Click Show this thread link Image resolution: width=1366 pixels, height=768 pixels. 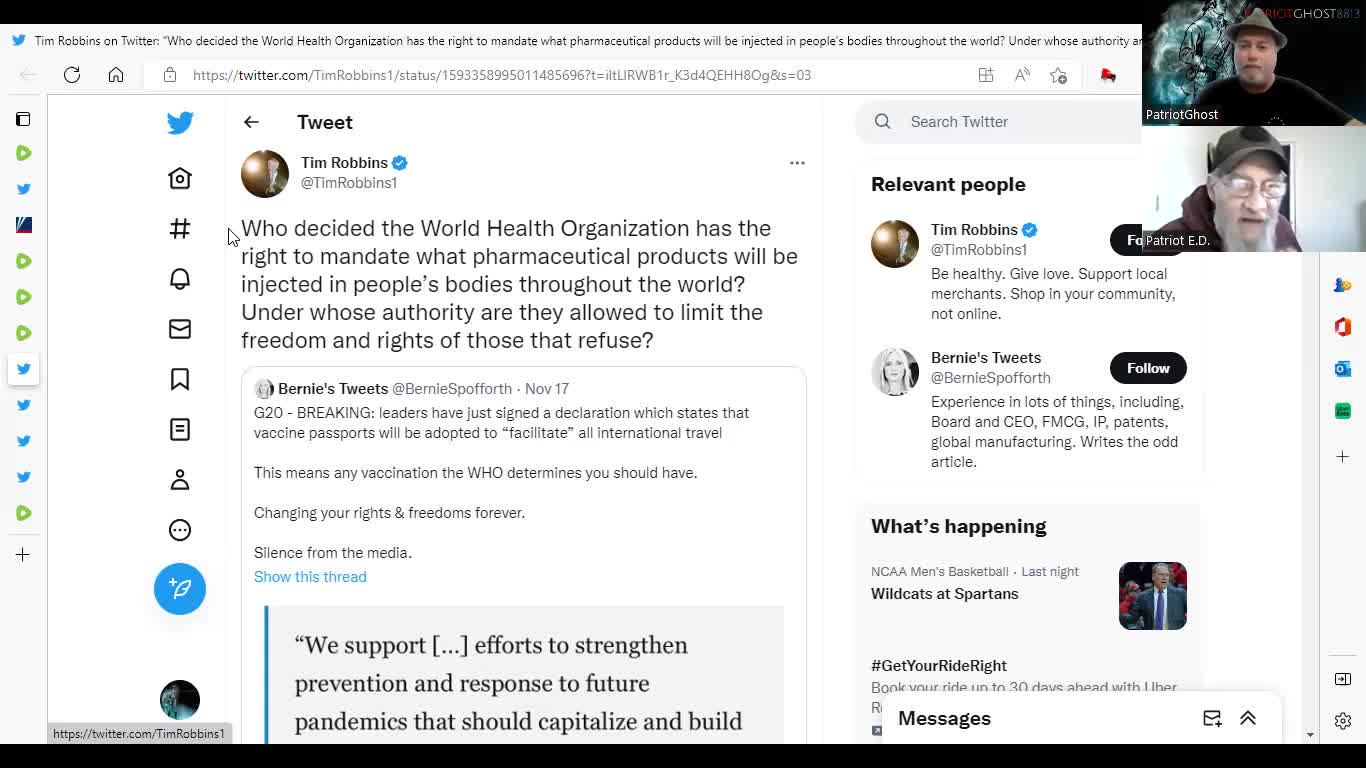310,577
